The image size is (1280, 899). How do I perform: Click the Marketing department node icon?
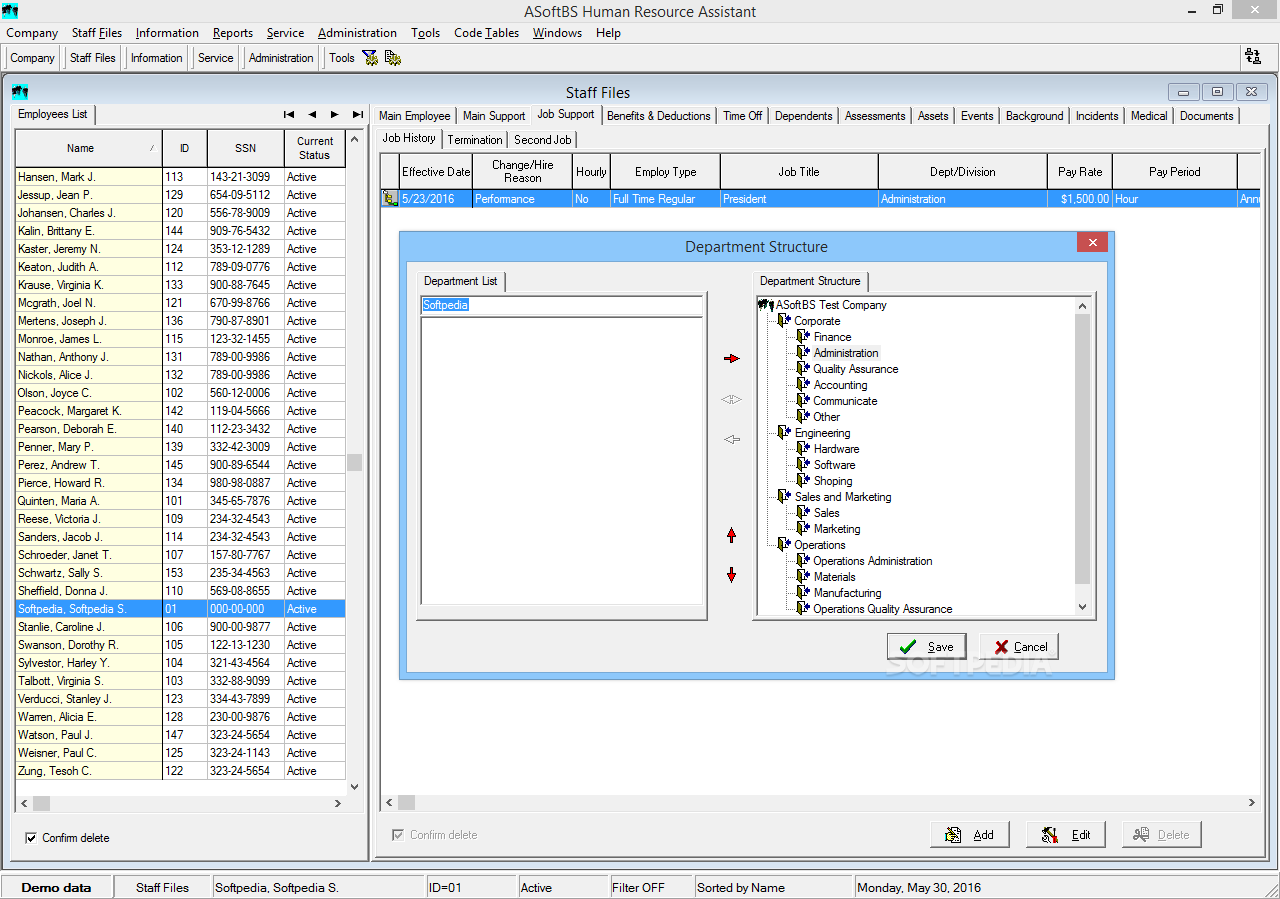point(803,529)
